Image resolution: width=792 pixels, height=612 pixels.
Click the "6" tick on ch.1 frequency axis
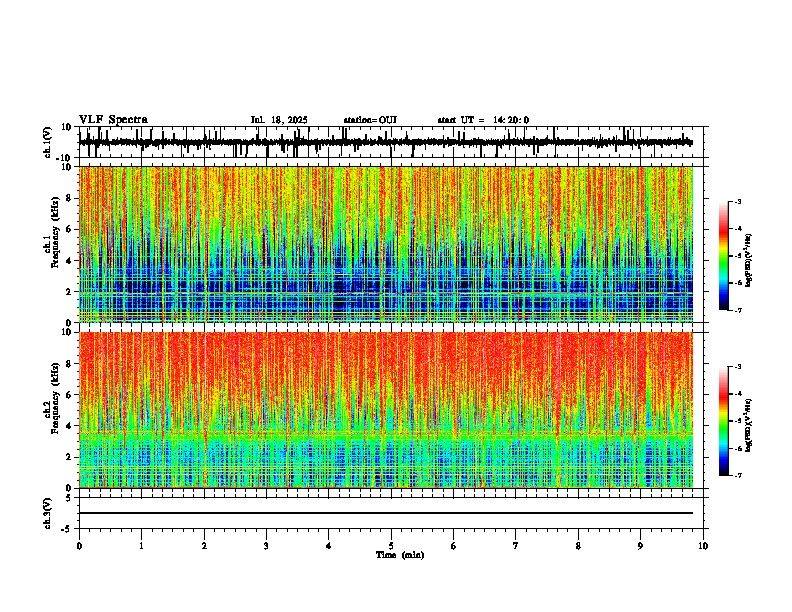pos(70,229)
